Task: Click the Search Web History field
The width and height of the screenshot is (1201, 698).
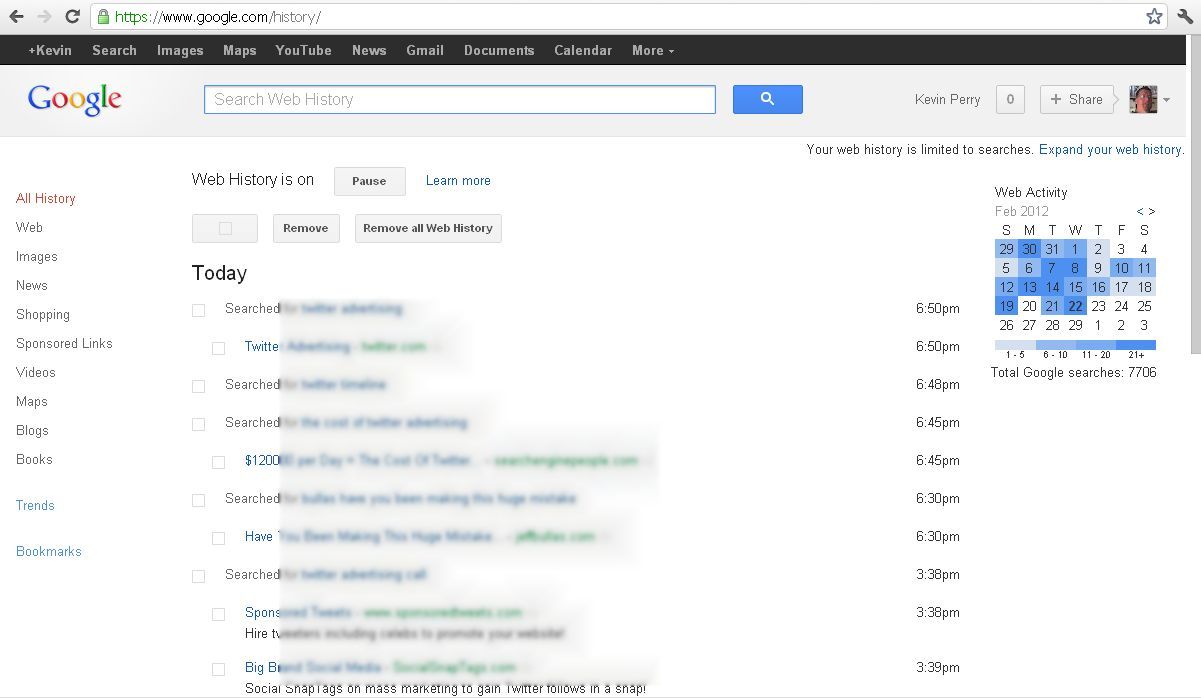Action: (460, 99)
